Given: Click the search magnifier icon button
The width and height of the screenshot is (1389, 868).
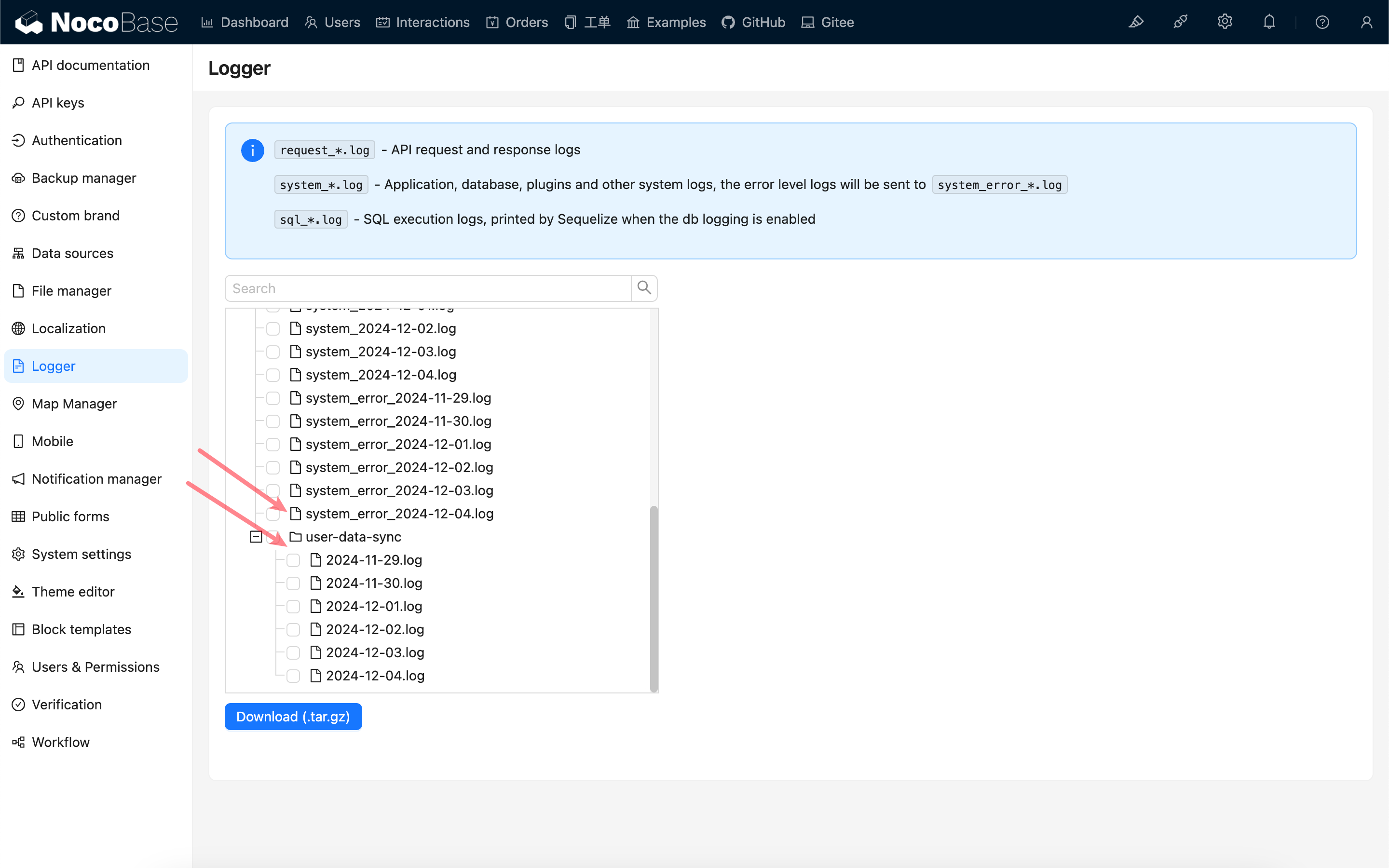Looking at the screenshot, I should click(x=644, y=288).
